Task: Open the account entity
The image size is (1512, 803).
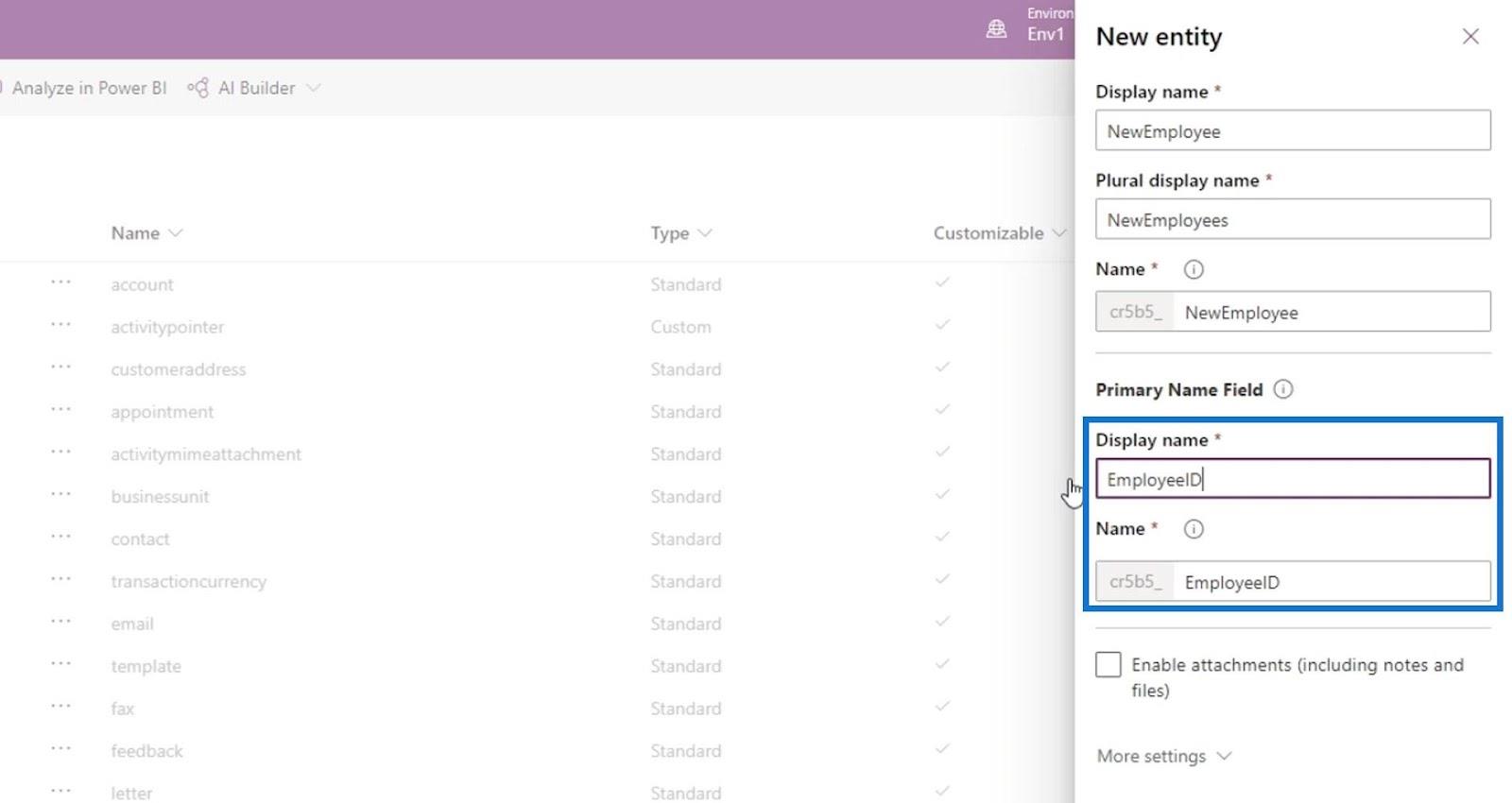Action: click(x=142, y=284)
